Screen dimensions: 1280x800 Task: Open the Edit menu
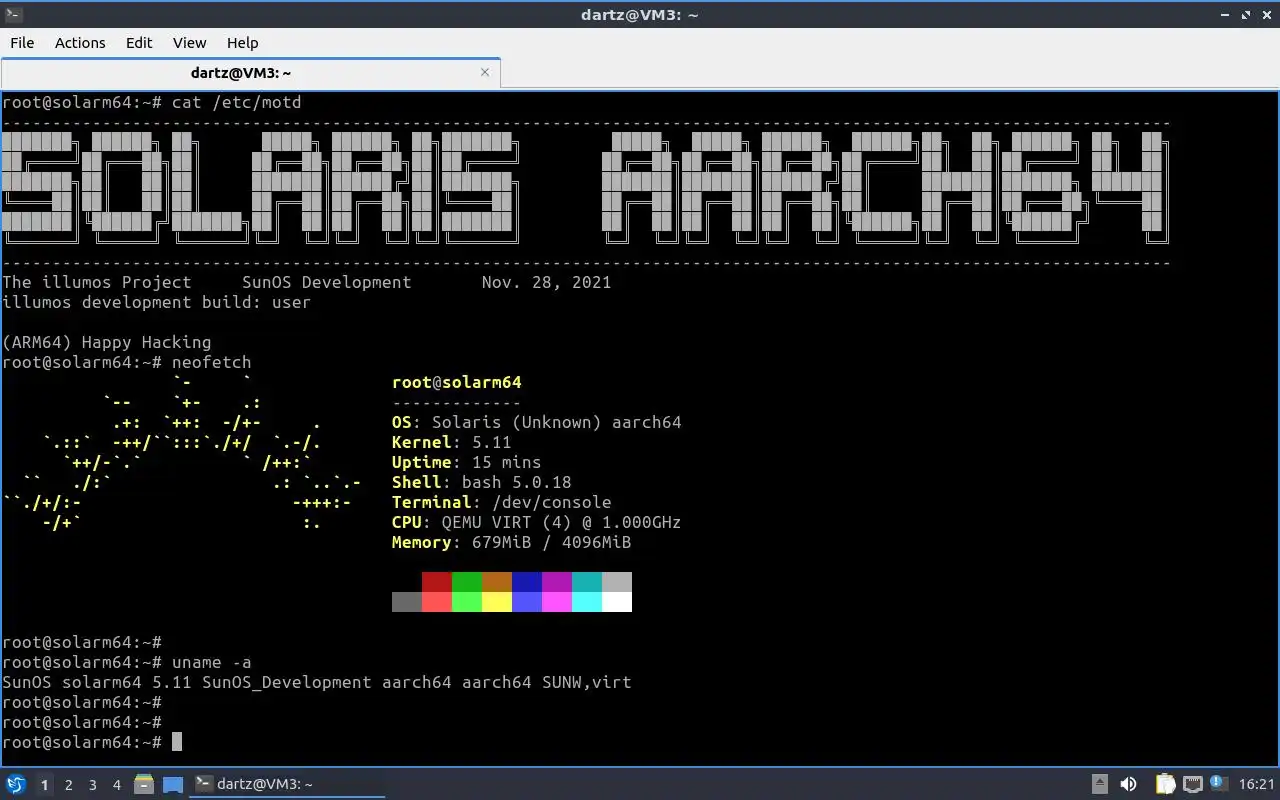pyautogui.click(x=139, y=42)
